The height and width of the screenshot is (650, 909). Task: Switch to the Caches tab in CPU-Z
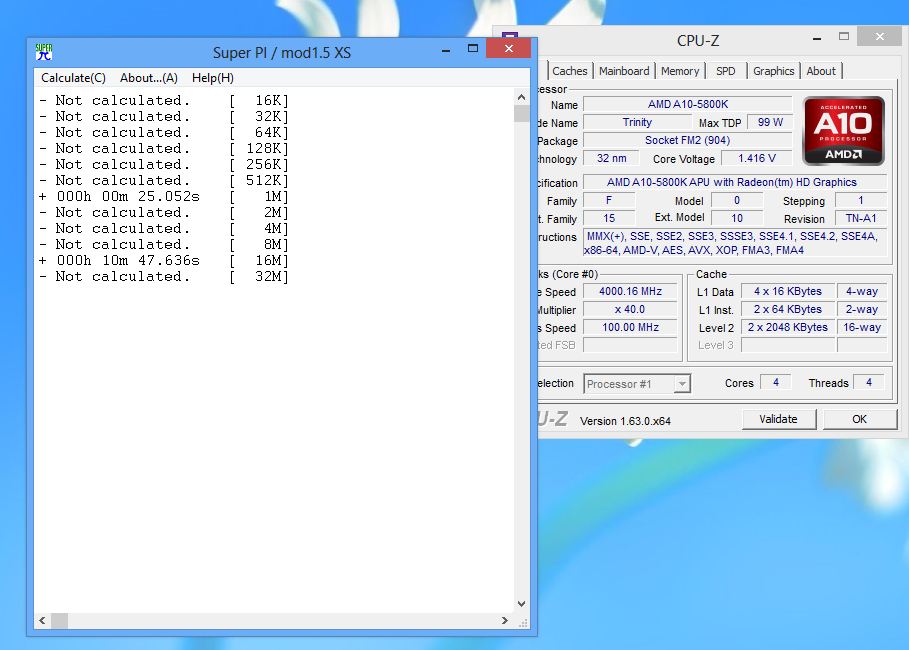coord(569,71)
